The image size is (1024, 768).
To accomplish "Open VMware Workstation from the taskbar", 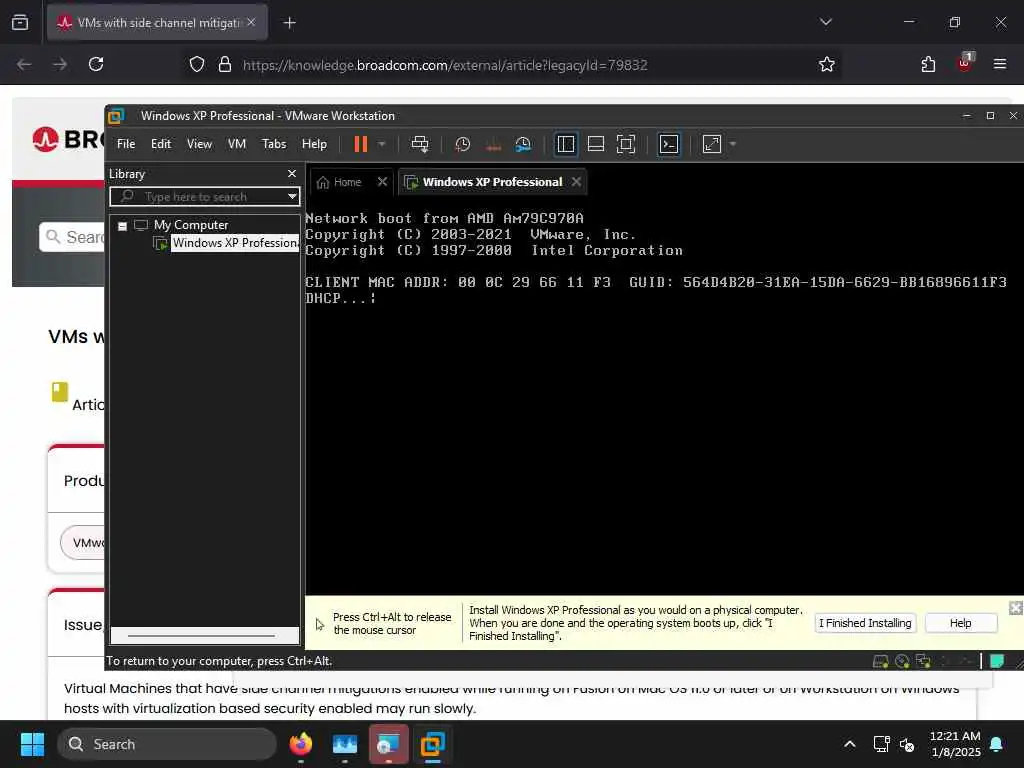I will (x=432, y=744).
